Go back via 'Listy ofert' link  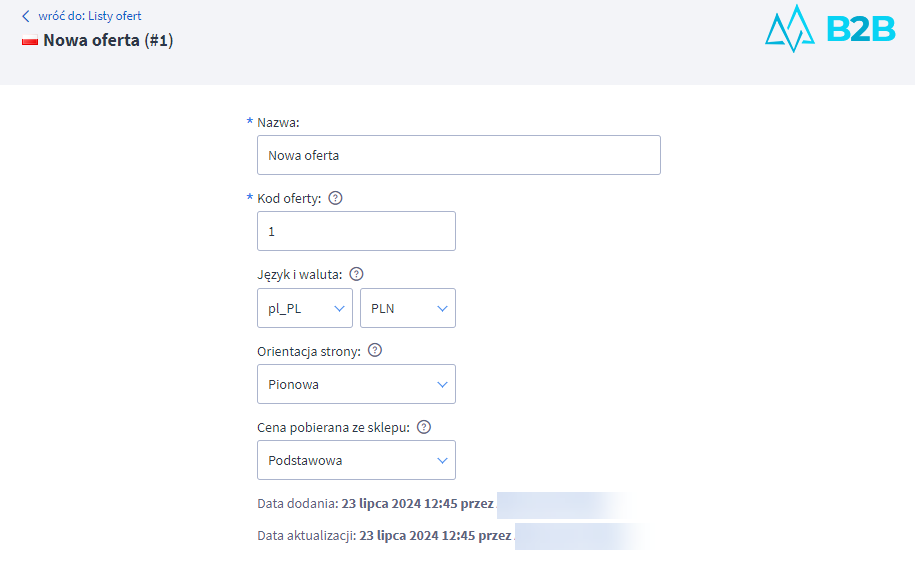[114, 16]
